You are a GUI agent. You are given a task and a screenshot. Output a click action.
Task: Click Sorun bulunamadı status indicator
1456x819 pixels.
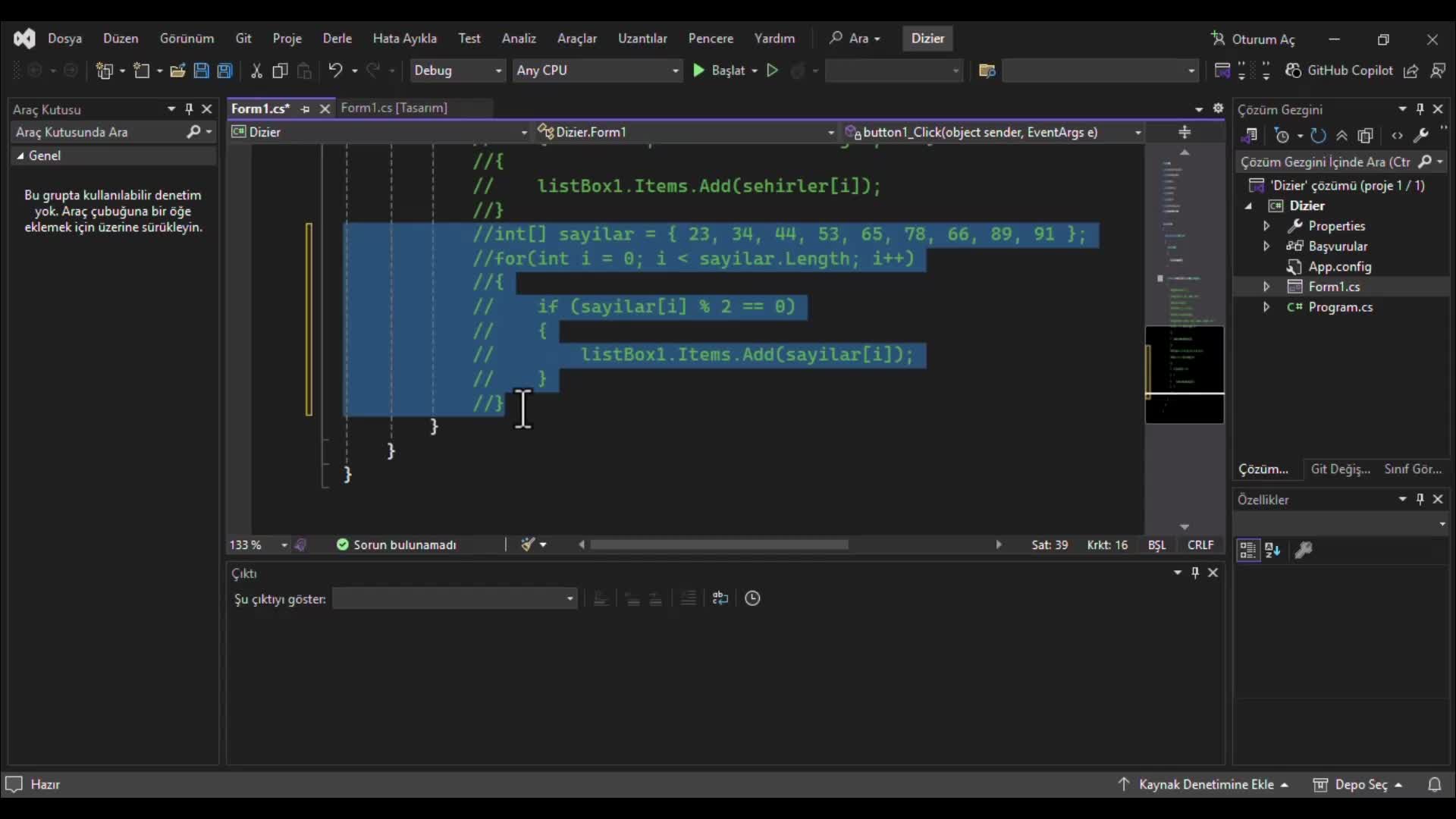point(396,544)
